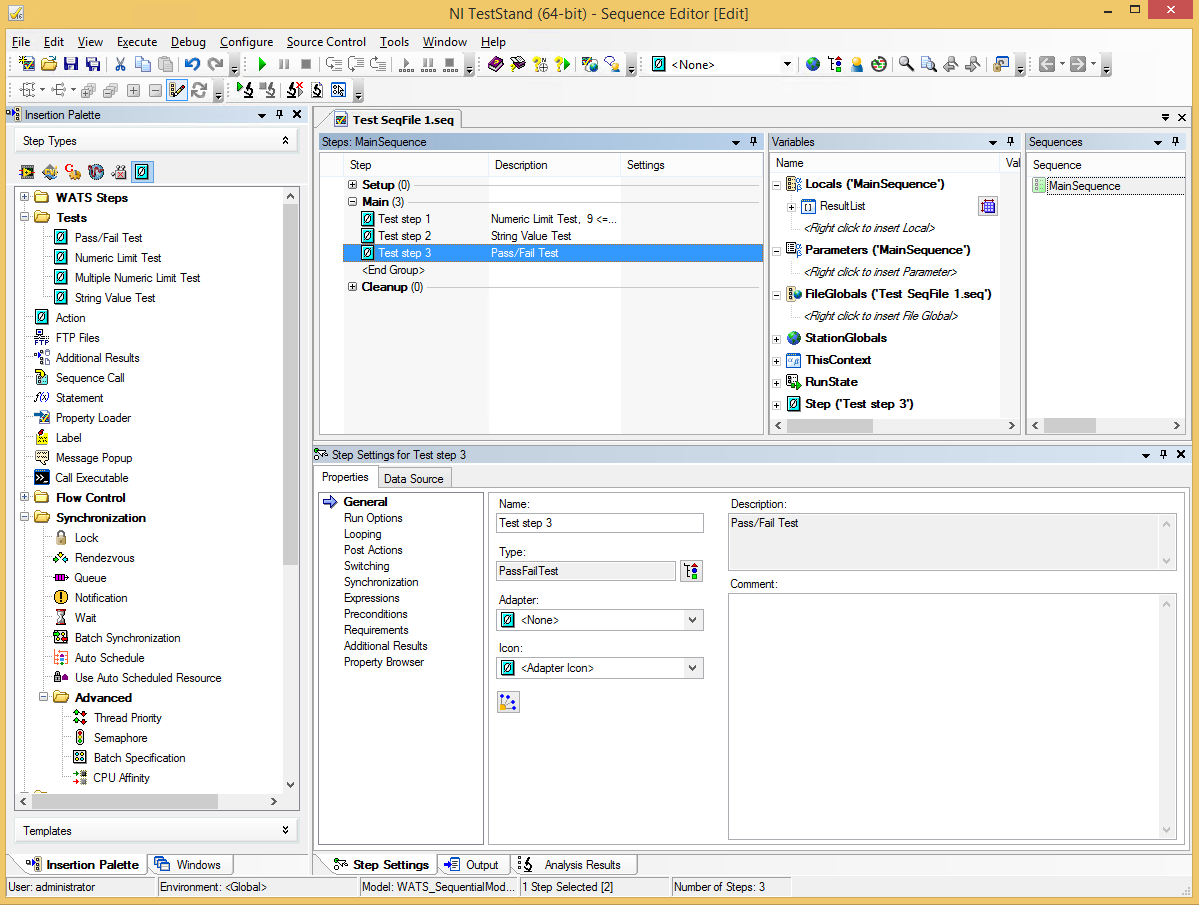This screenshot has width=1199, height=905.
Task: Open Run Options settings category
Action: coord(373,517)
